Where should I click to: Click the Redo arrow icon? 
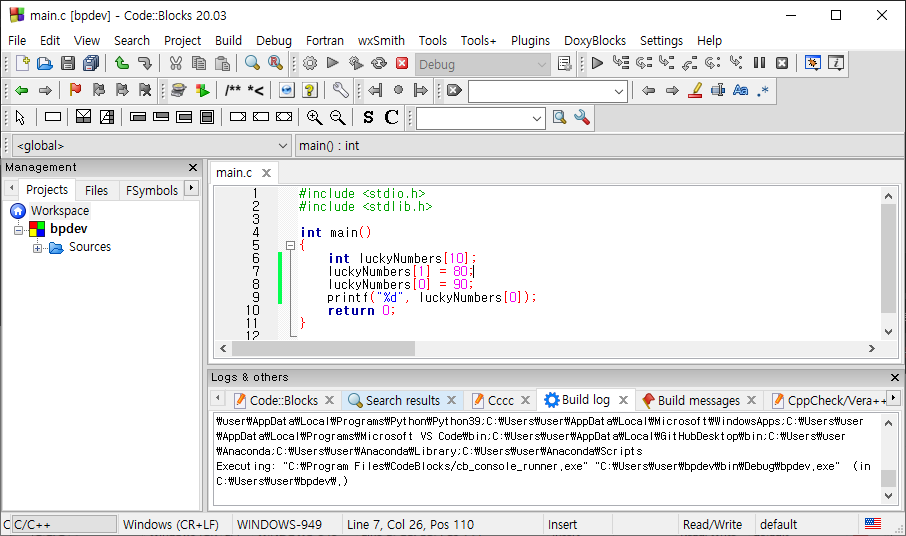click(x=144, y=63)
